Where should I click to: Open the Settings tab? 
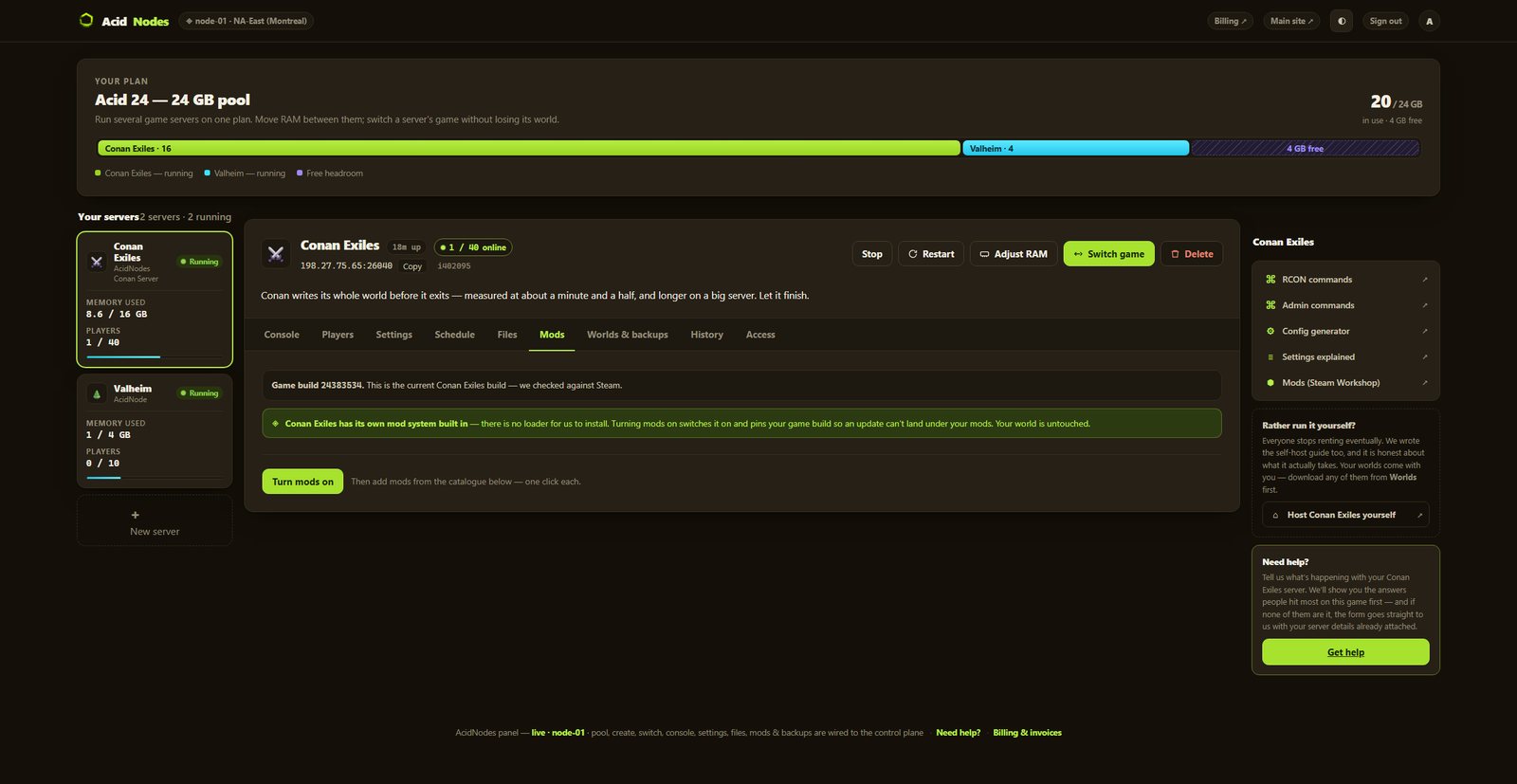click(x=393, y=335)
